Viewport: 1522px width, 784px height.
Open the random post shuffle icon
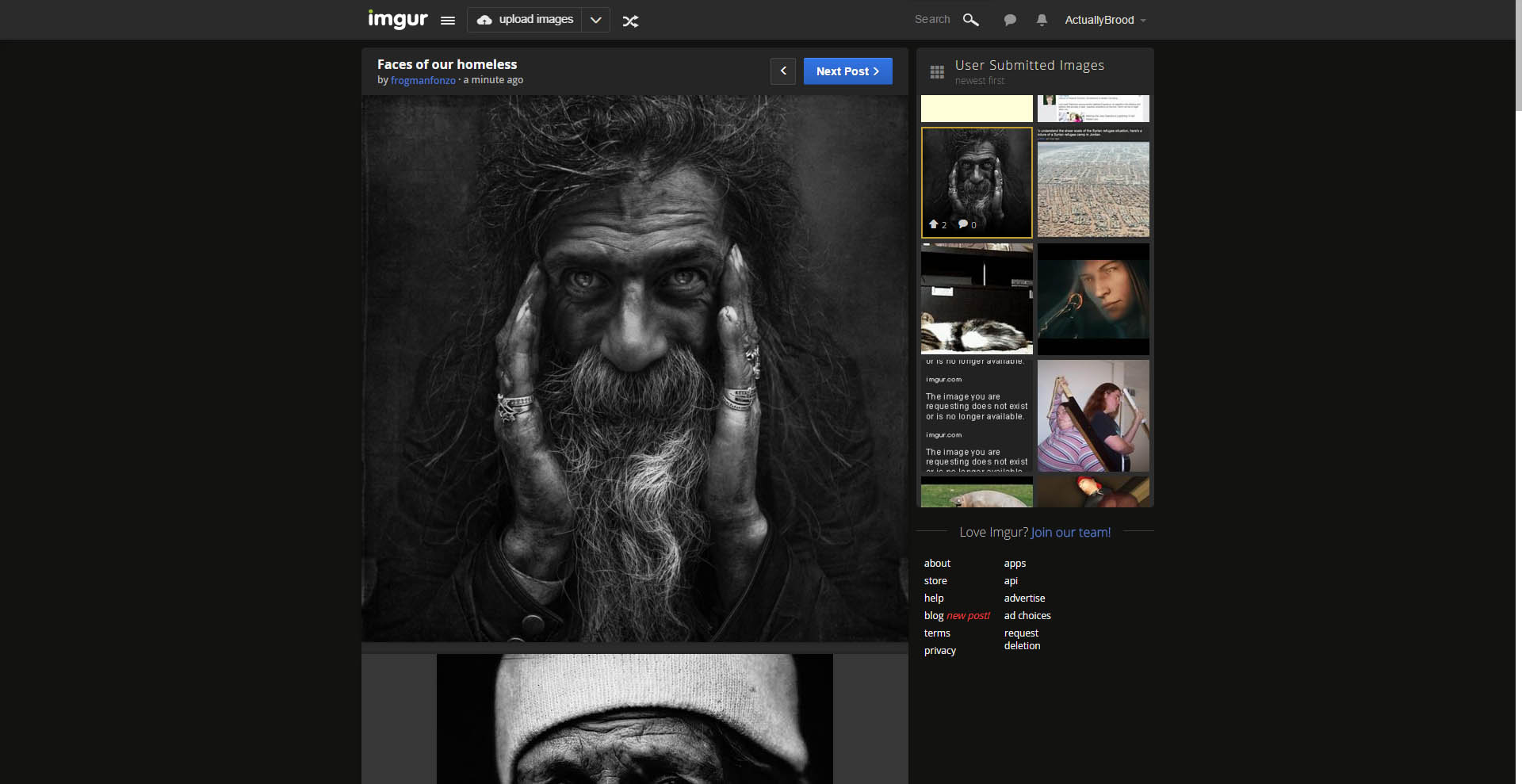(630, 20)
